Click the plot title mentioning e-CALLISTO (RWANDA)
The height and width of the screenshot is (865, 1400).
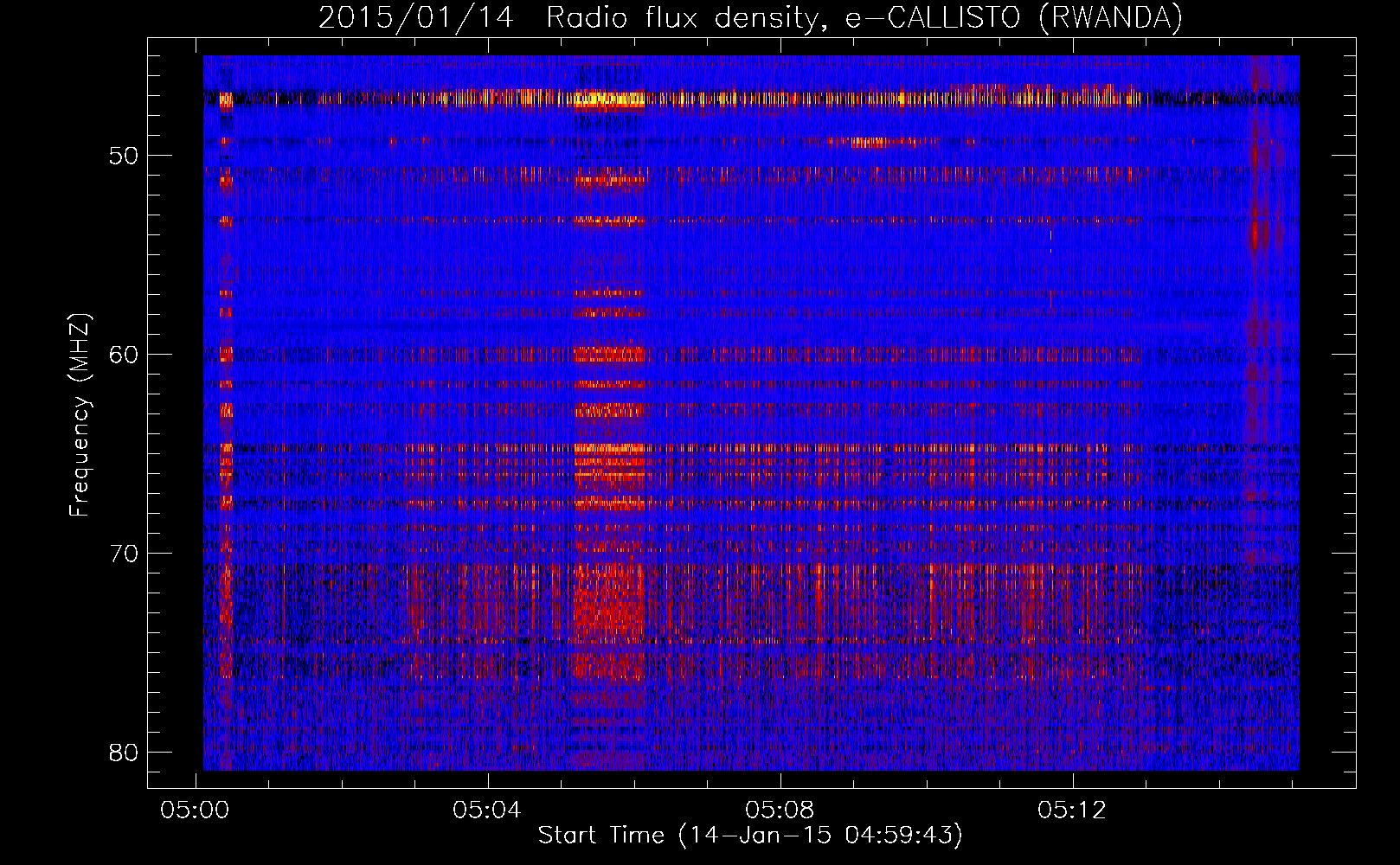tap(750, 17)
